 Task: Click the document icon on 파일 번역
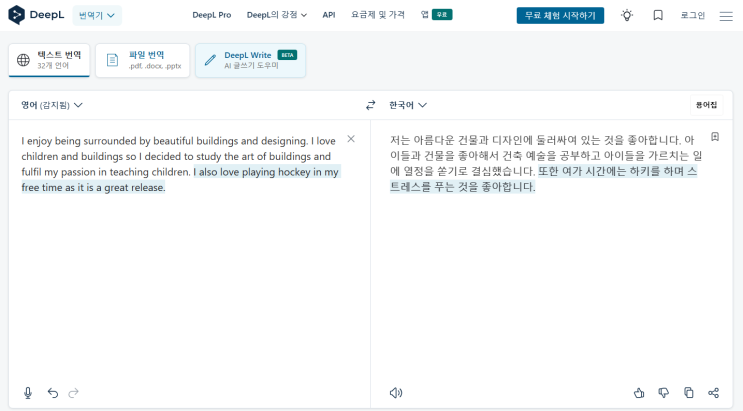tap(112, 60)
